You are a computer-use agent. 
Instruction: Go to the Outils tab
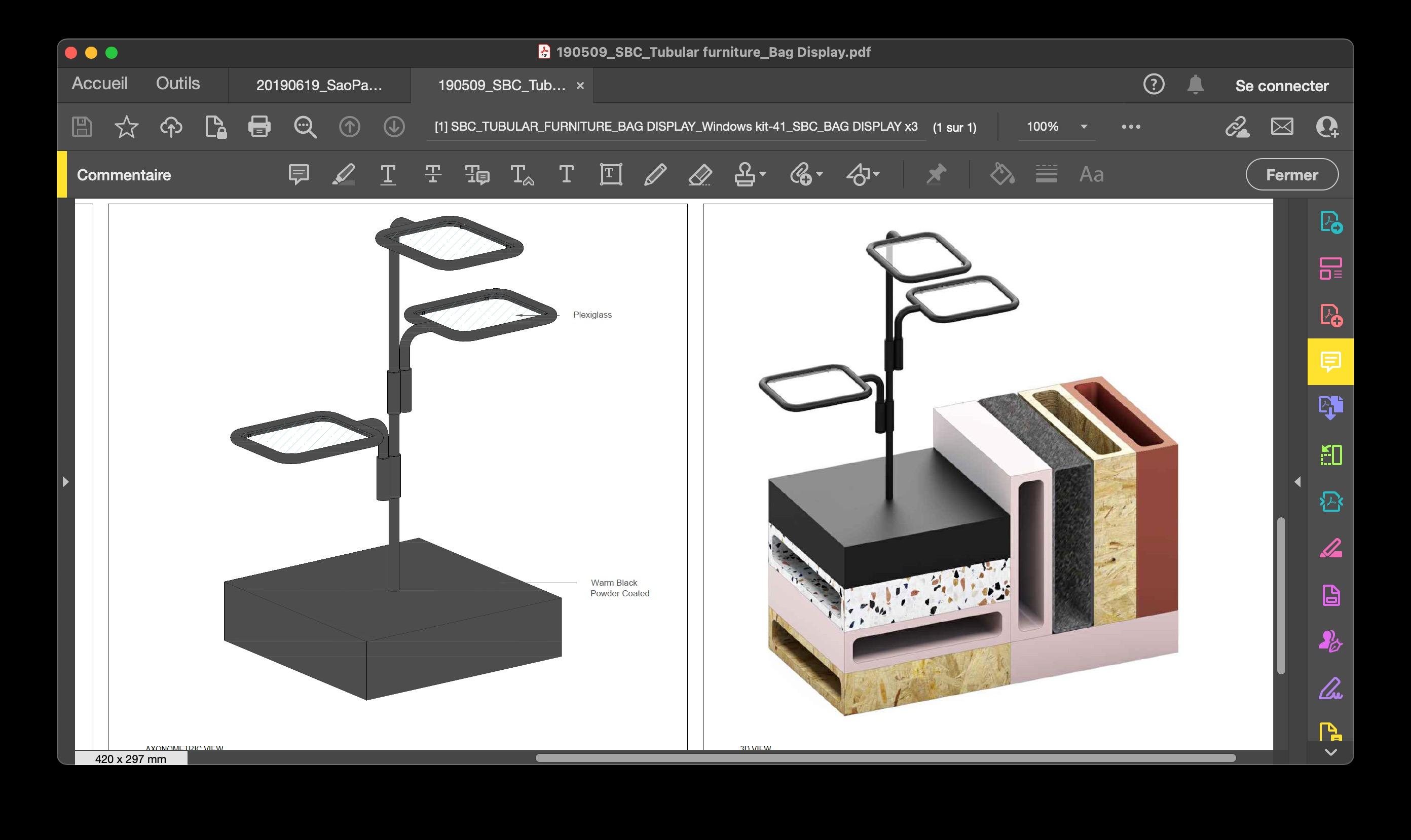point(178,83)
